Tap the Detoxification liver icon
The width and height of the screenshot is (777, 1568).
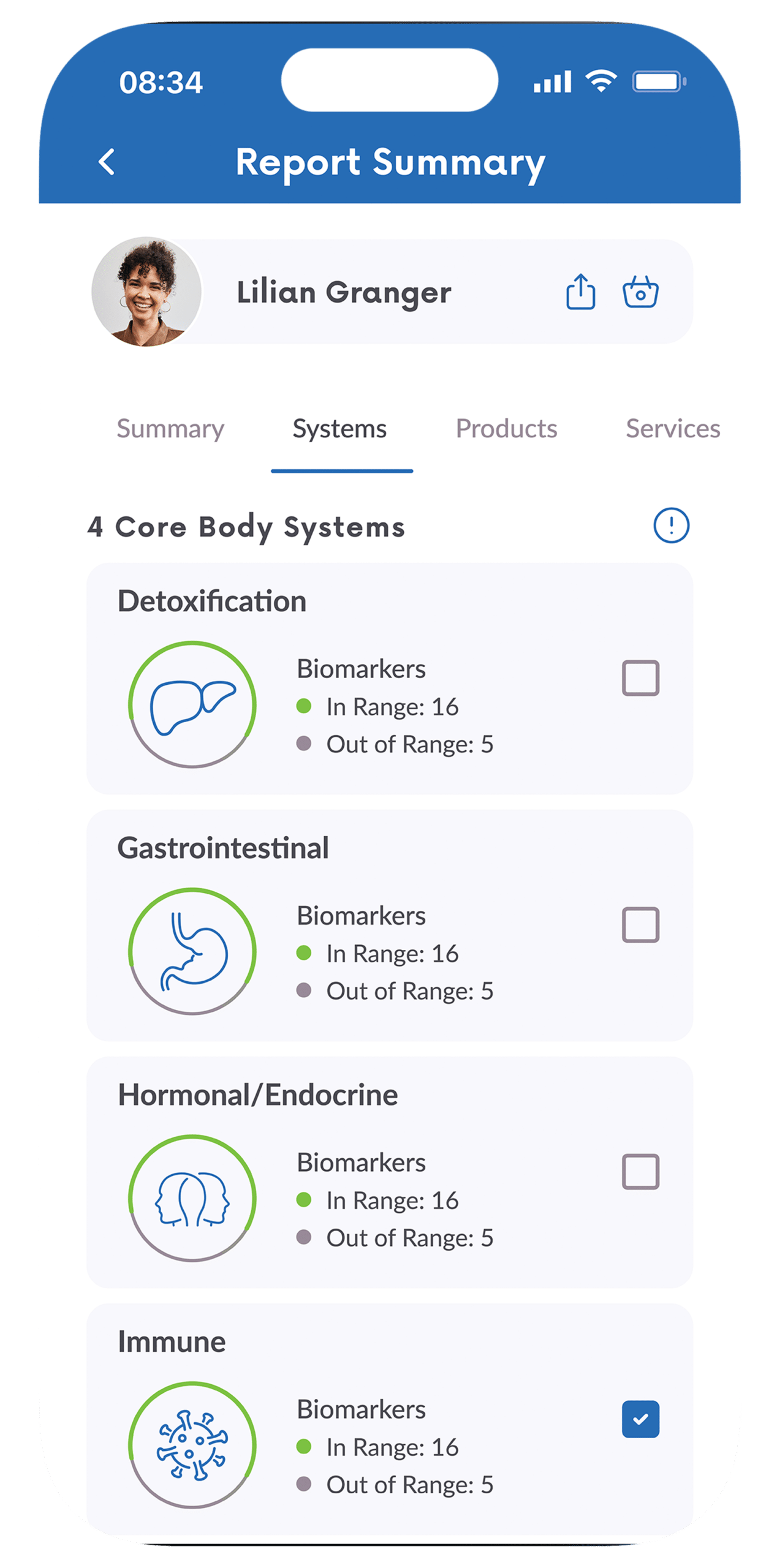point(192,704)
